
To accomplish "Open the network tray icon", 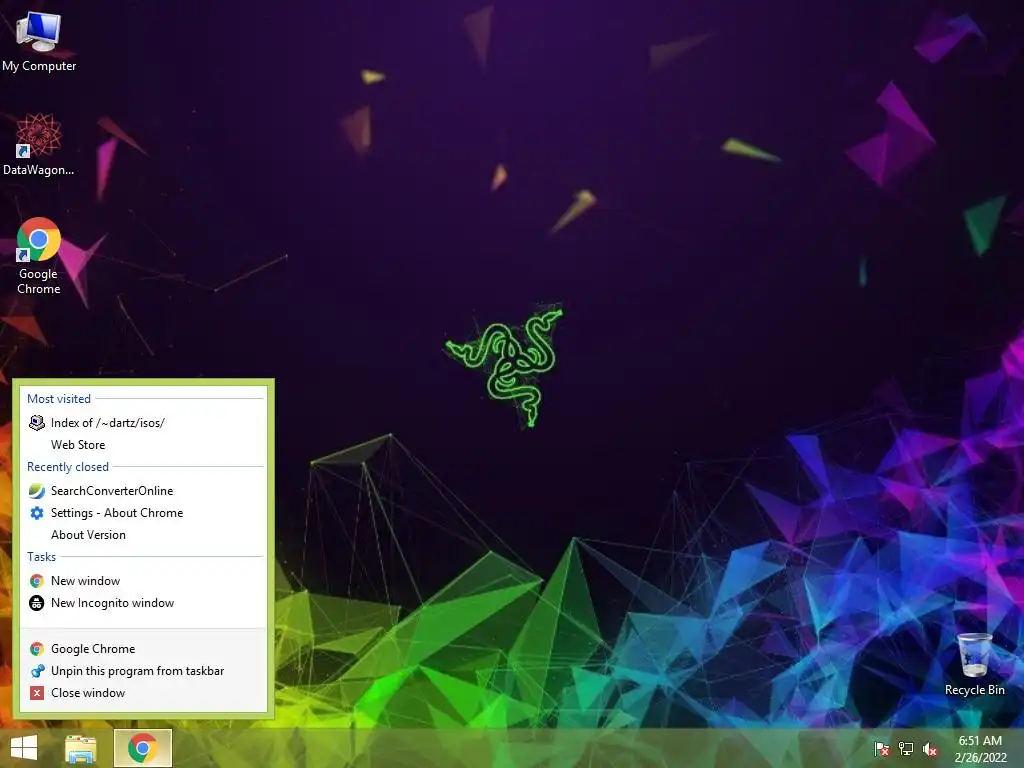I will click(906, 749).
